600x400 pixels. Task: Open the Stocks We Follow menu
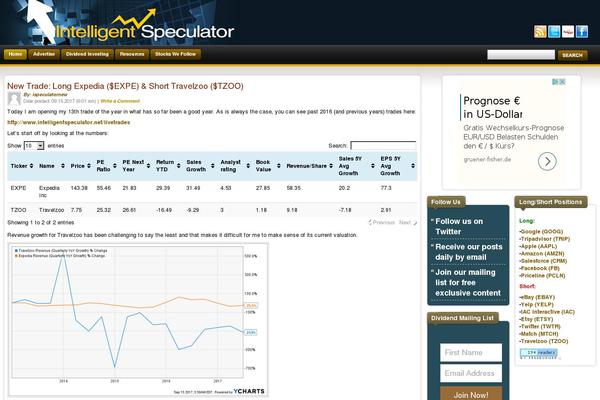(x=175, y=54)
